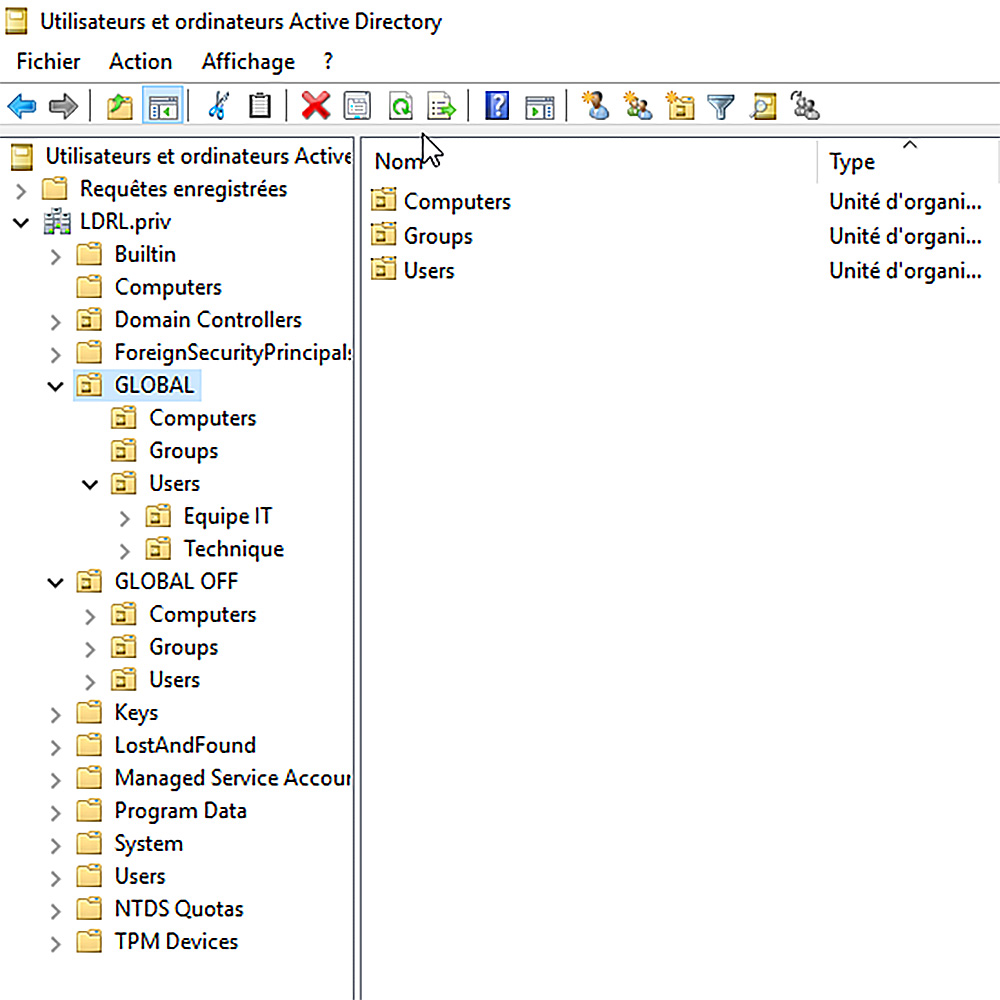Click the Forward arrow toolbar icon
The image size is (1000, 1000).
(63, 106)
